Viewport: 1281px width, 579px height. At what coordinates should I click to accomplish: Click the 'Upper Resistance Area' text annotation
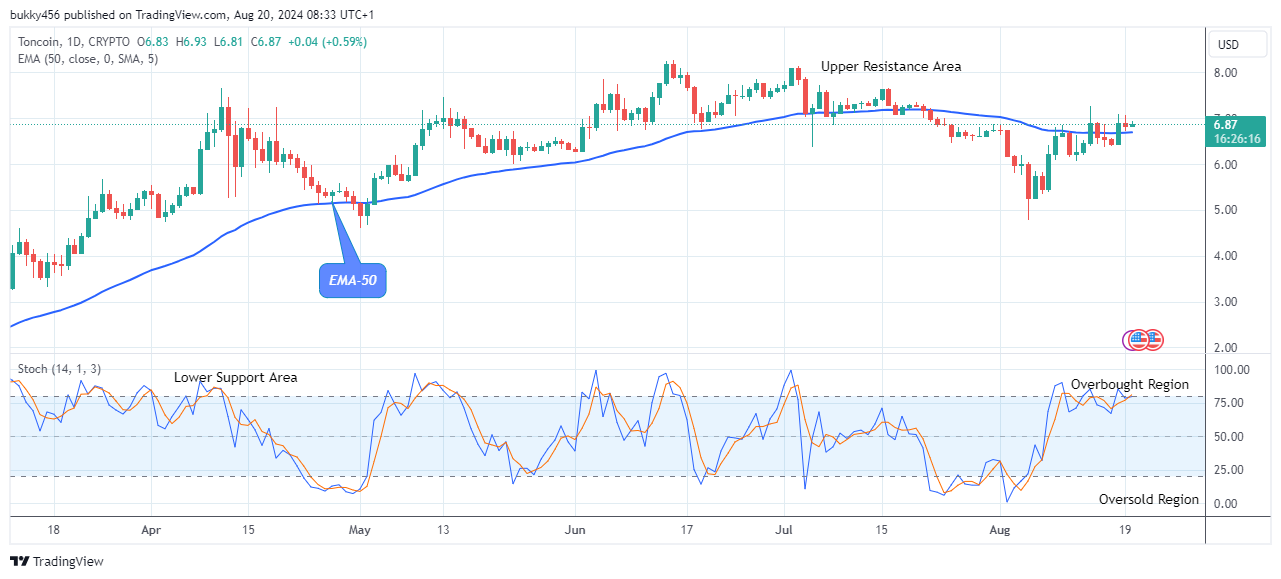click(x=891, y=66)
